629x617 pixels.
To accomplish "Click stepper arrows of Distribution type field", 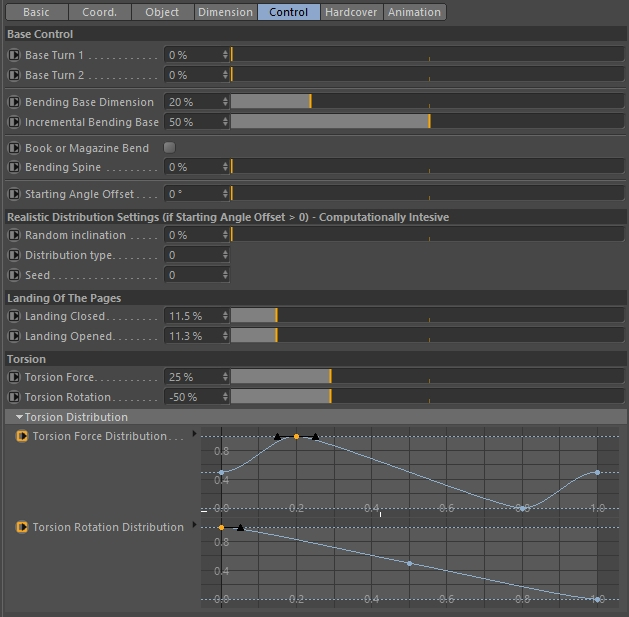I will [225, 255].
